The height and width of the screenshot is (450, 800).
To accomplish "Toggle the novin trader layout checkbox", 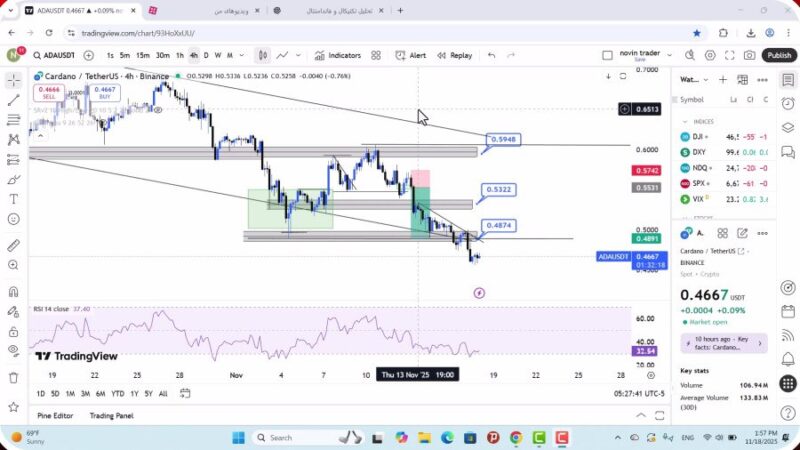I will 607,55.
